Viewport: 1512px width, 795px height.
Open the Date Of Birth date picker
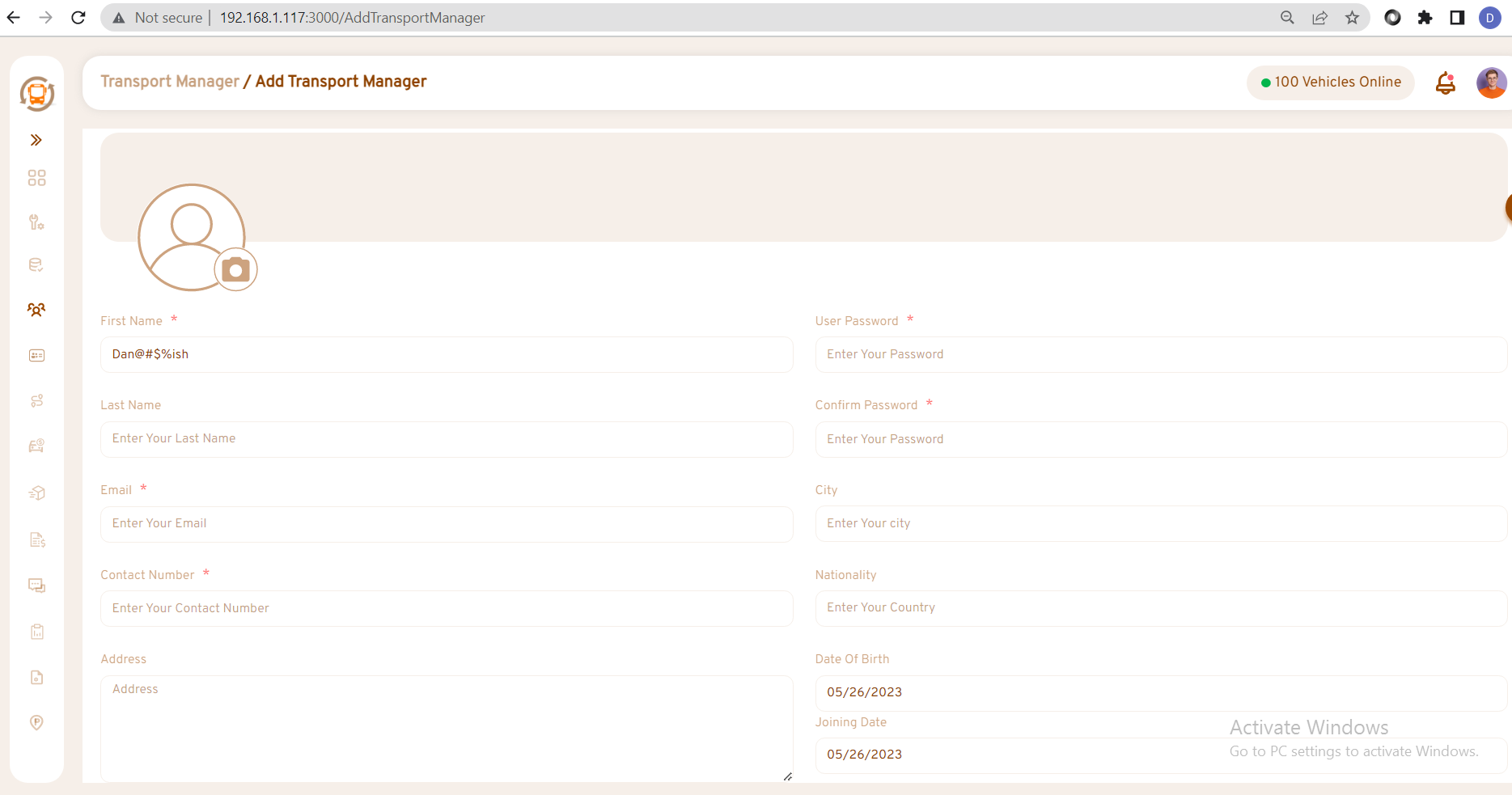coord(1160,692)
